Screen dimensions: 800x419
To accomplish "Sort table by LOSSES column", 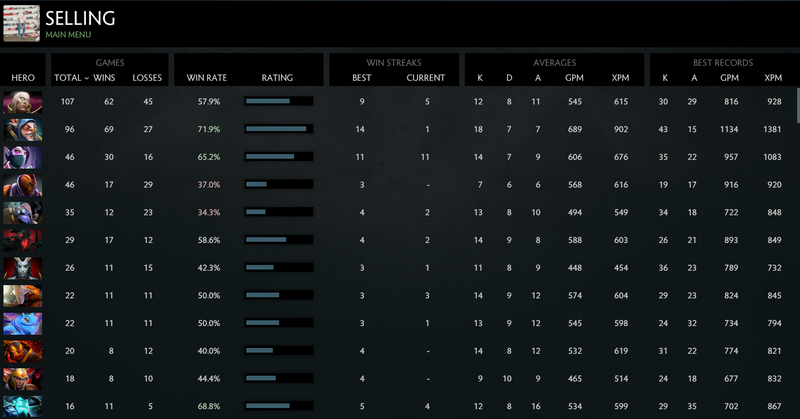I will coord(146,77).
